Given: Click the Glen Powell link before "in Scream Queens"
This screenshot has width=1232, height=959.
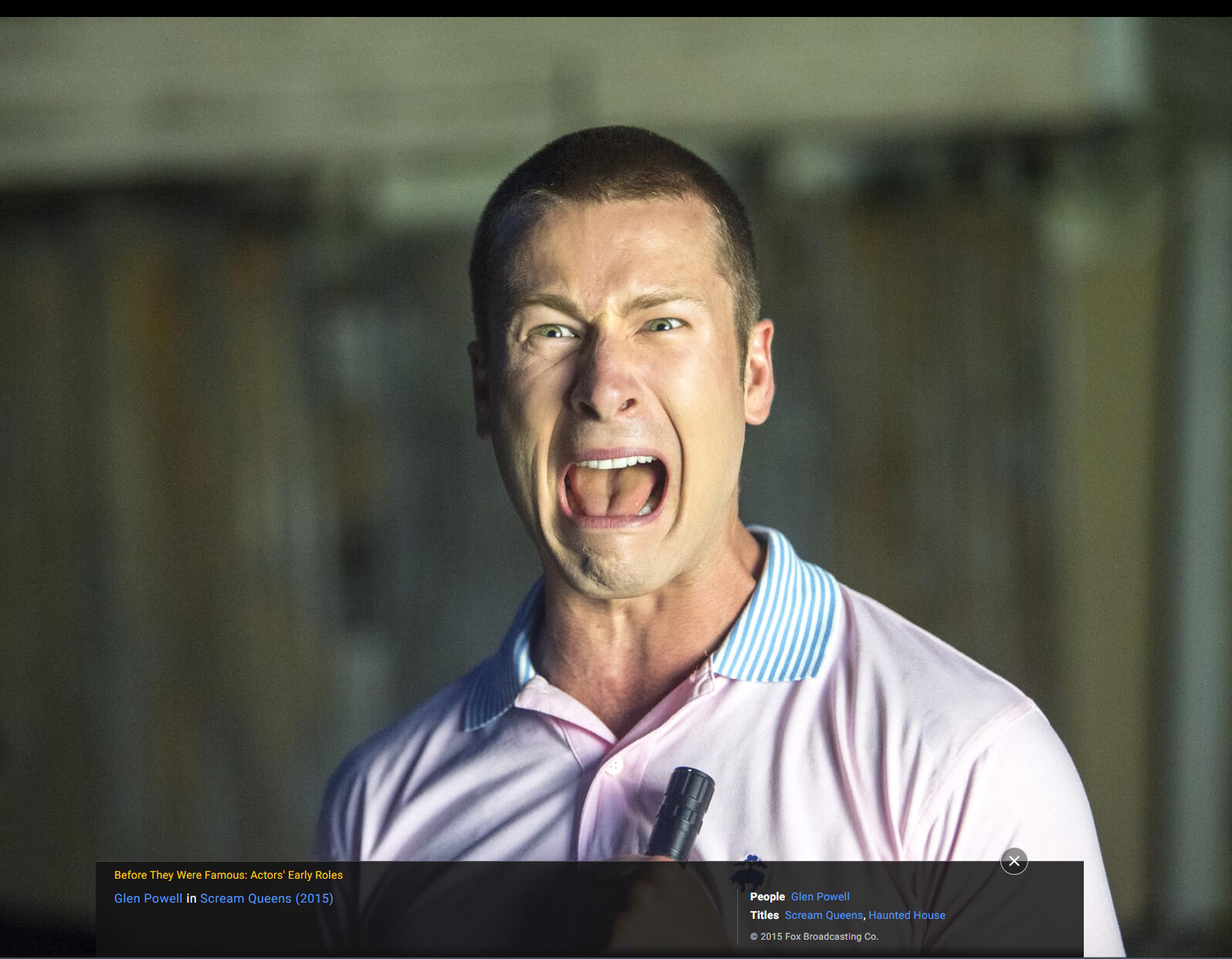Looking at the screenshot, I should (x=148, y=899).
